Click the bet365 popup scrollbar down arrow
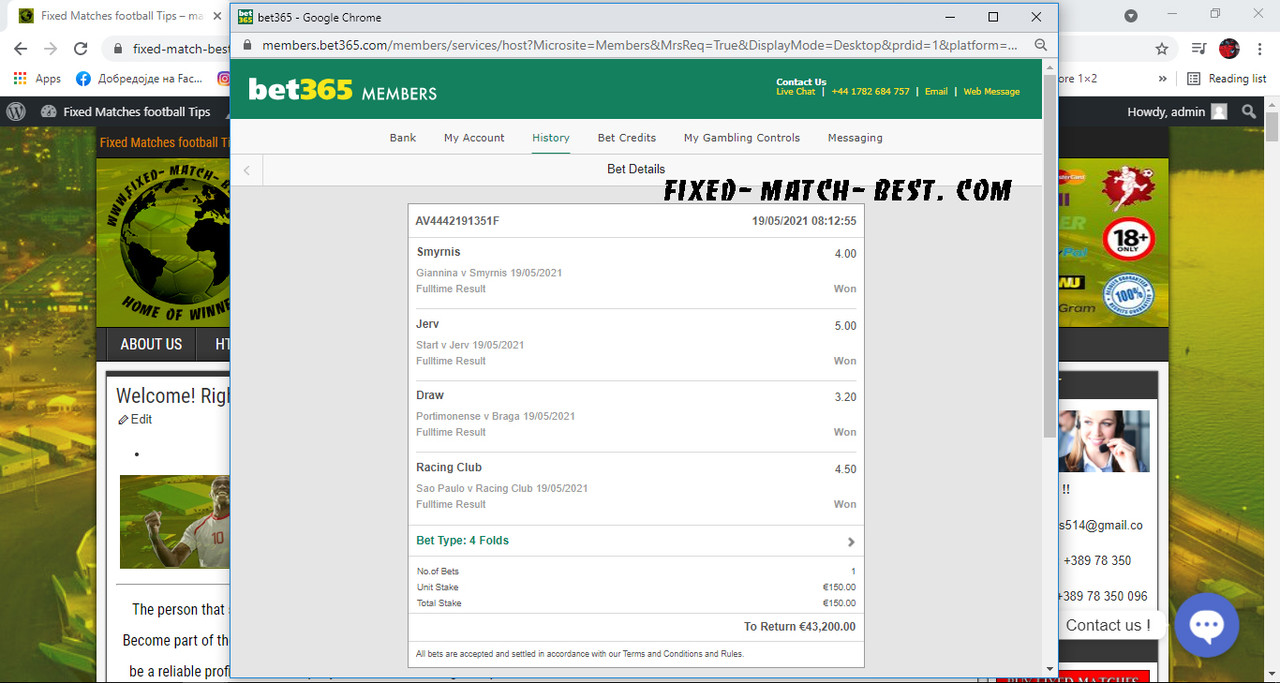The height and width of the screenshot is (683, 1280). pos(1049,669)
